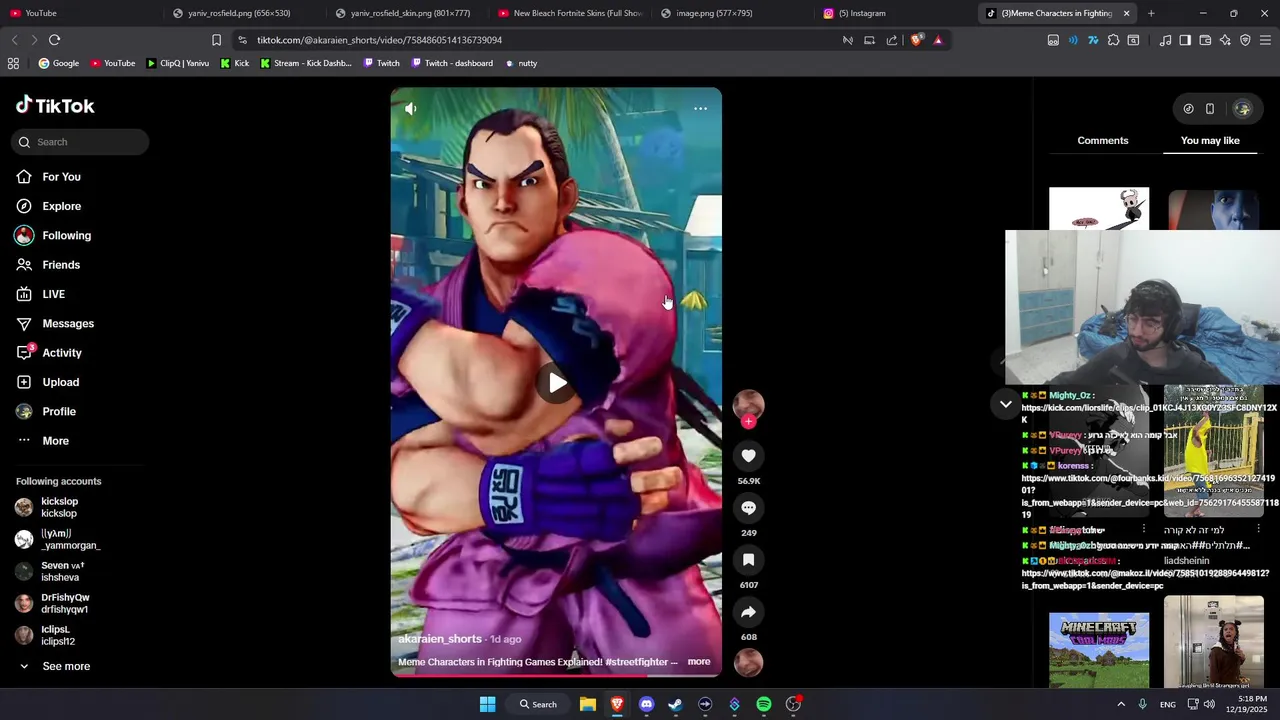Bookmark this page in address bar
The width and height of the screenshot is (1280, 720).
[216, 40]
